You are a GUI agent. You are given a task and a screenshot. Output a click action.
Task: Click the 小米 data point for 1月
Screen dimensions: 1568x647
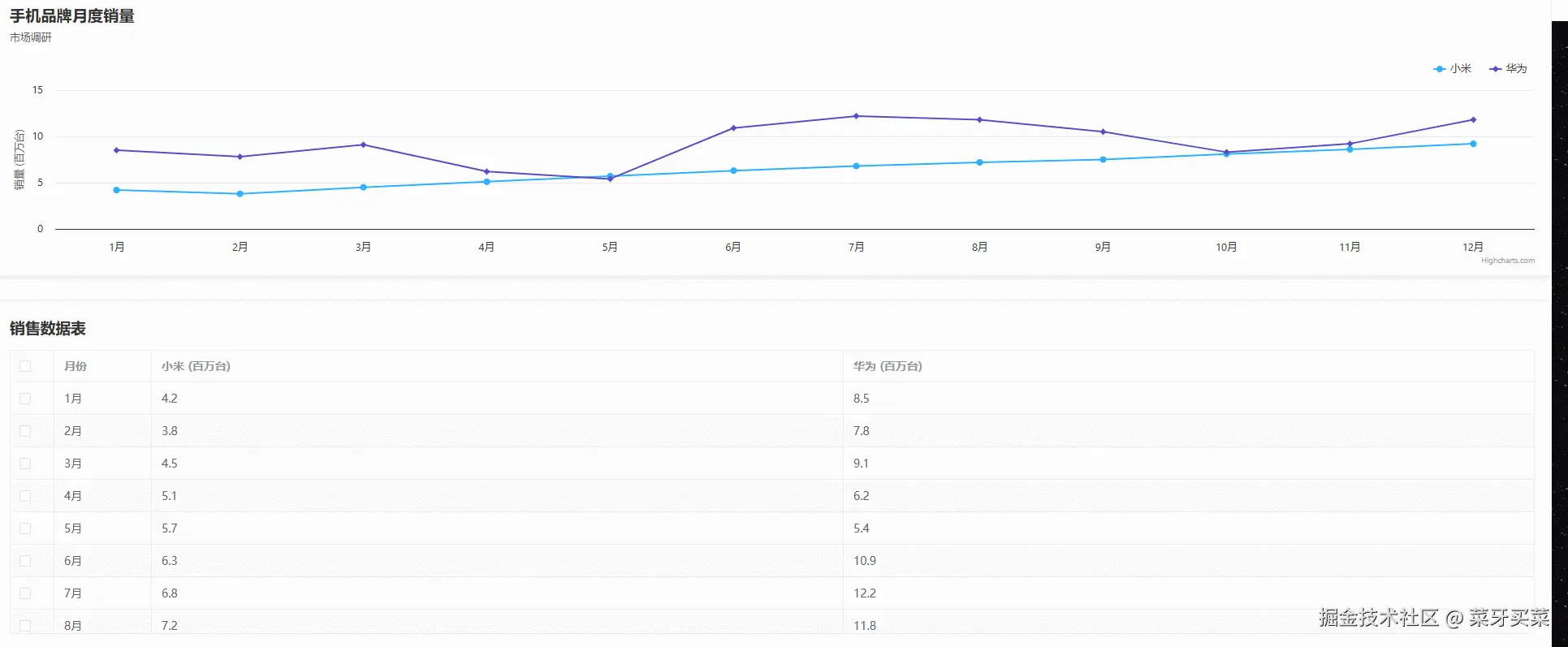click(x=117, y=190)
